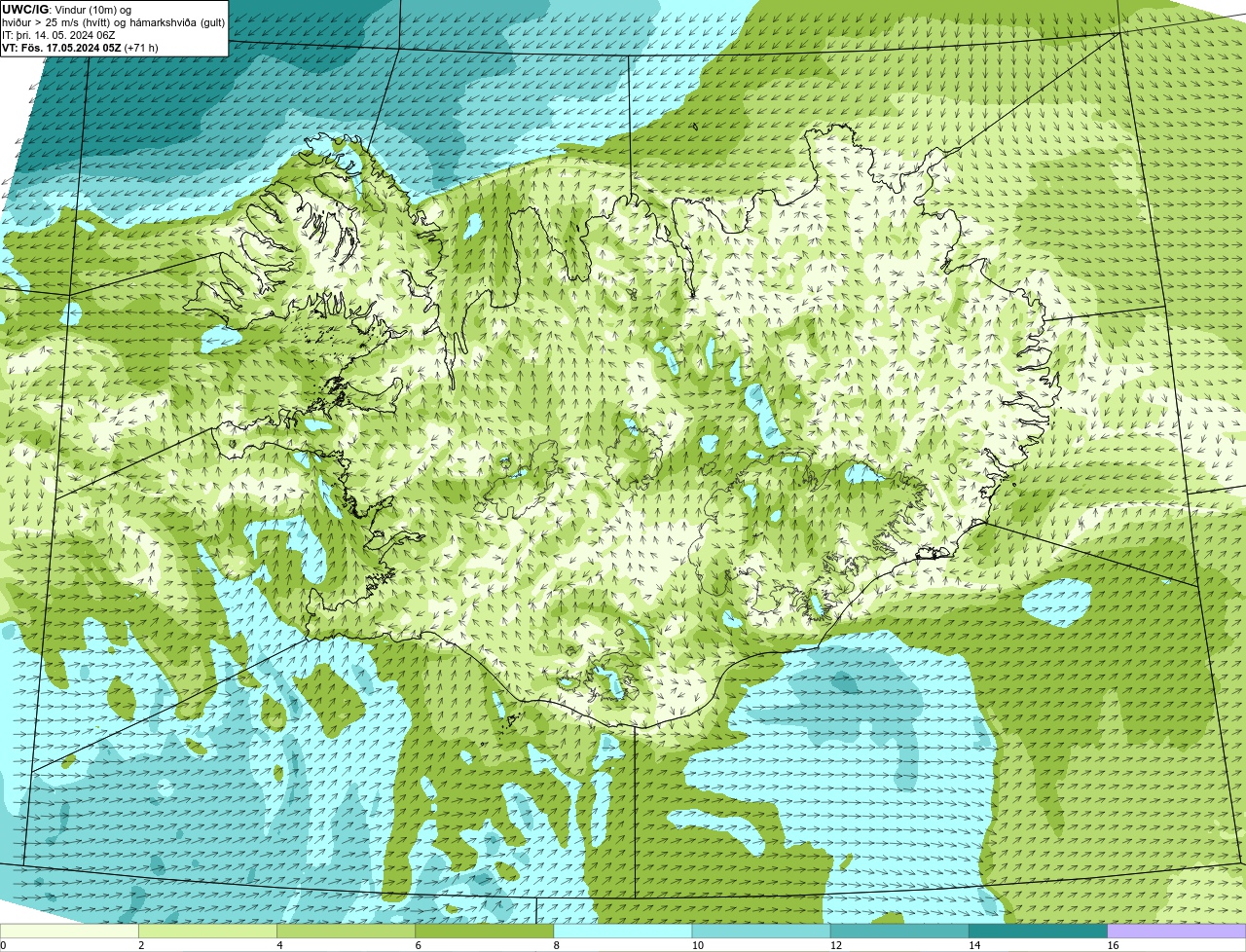Screen dimensions: 1246x952
Task: Click the lavender above-16 m/s legend swatch
Action: (x=1176, y=931)
